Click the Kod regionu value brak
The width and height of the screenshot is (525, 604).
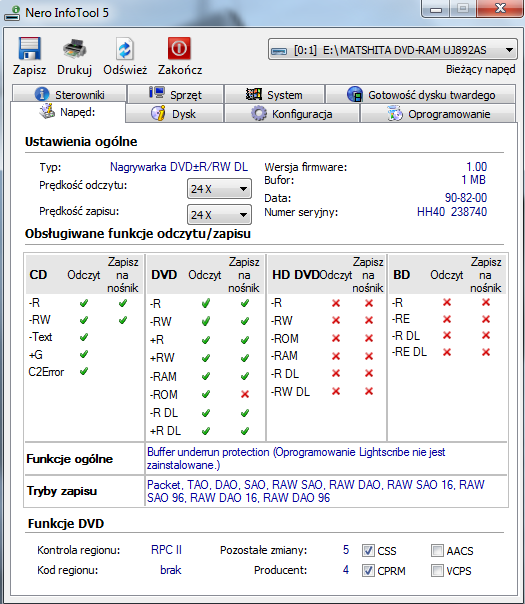[x=171, y=570]
